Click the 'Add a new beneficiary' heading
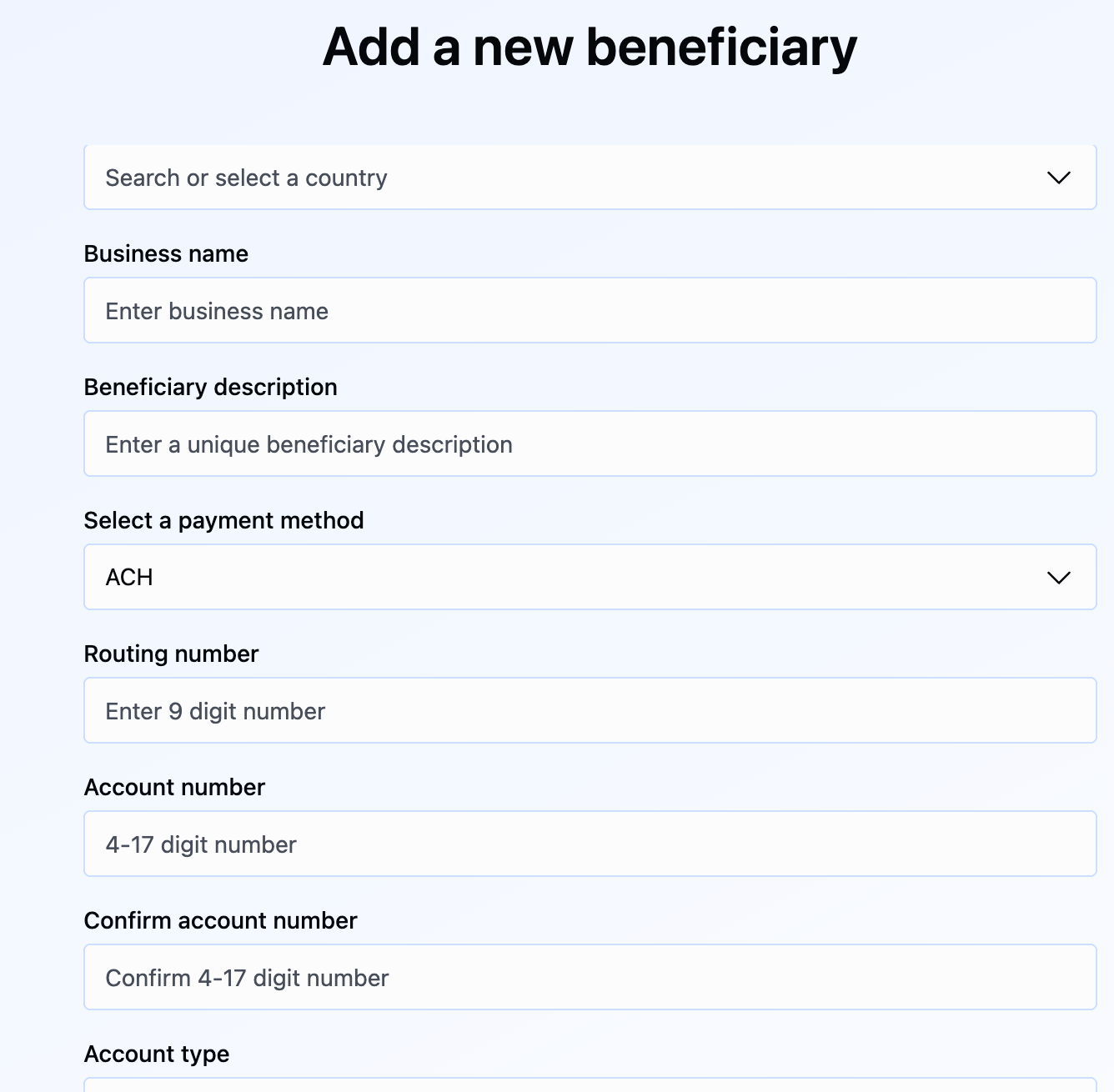Viewport: 1114px width, 1092px height. click(590, 47)
